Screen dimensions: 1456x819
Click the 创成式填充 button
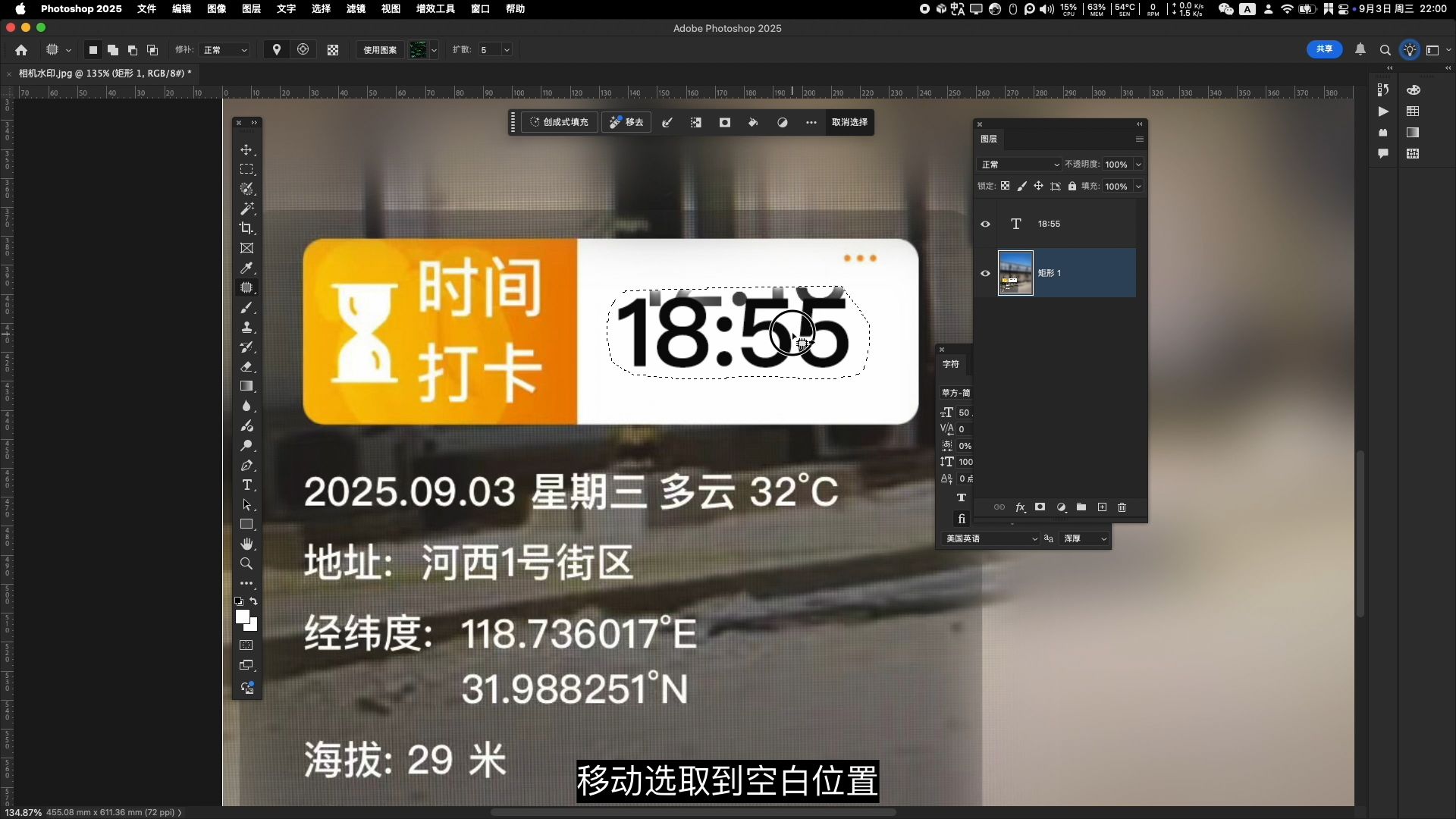point(560,122)
